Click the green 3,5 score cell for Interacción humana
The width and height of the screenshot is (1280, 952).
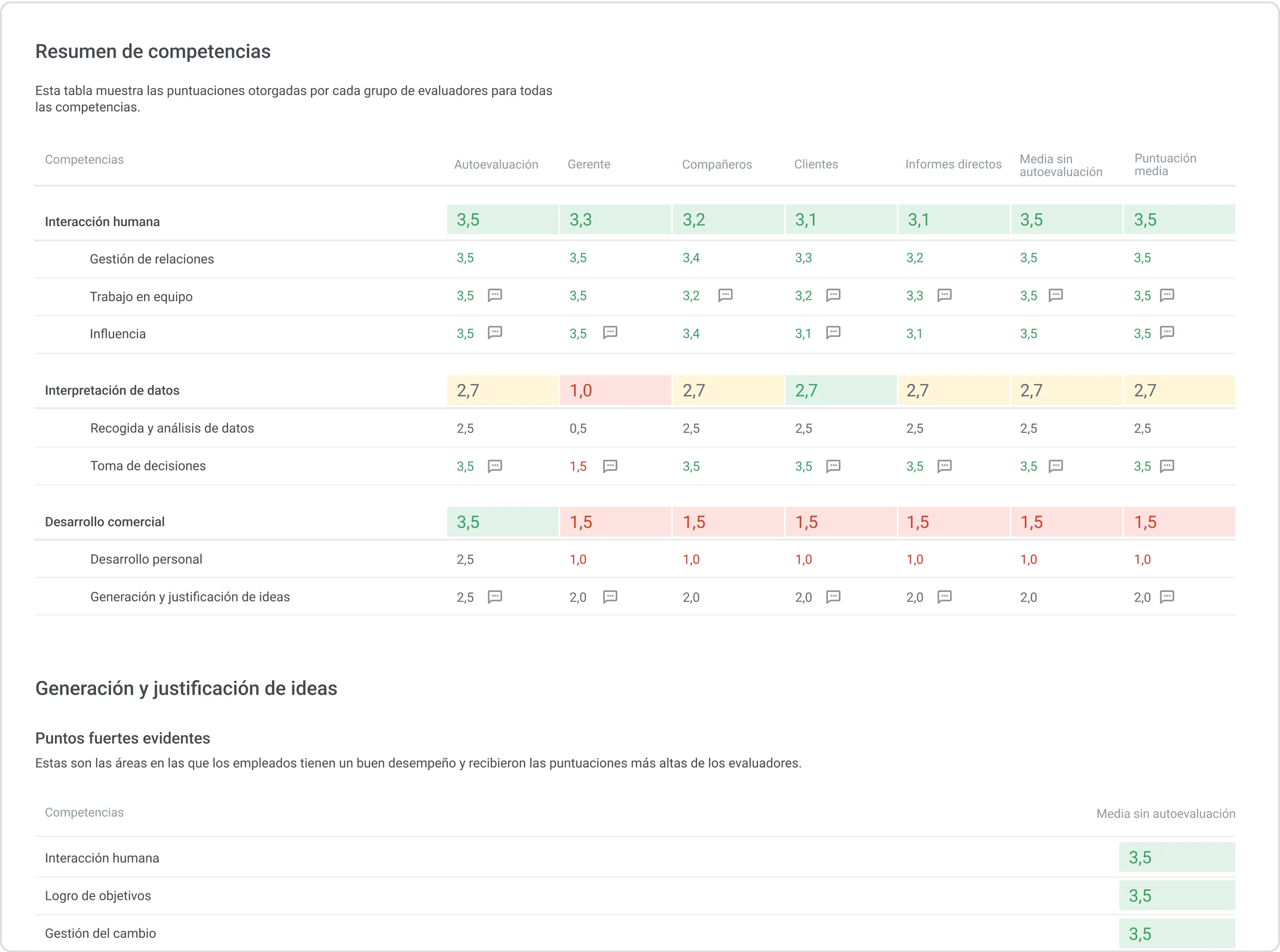(502, 219)
